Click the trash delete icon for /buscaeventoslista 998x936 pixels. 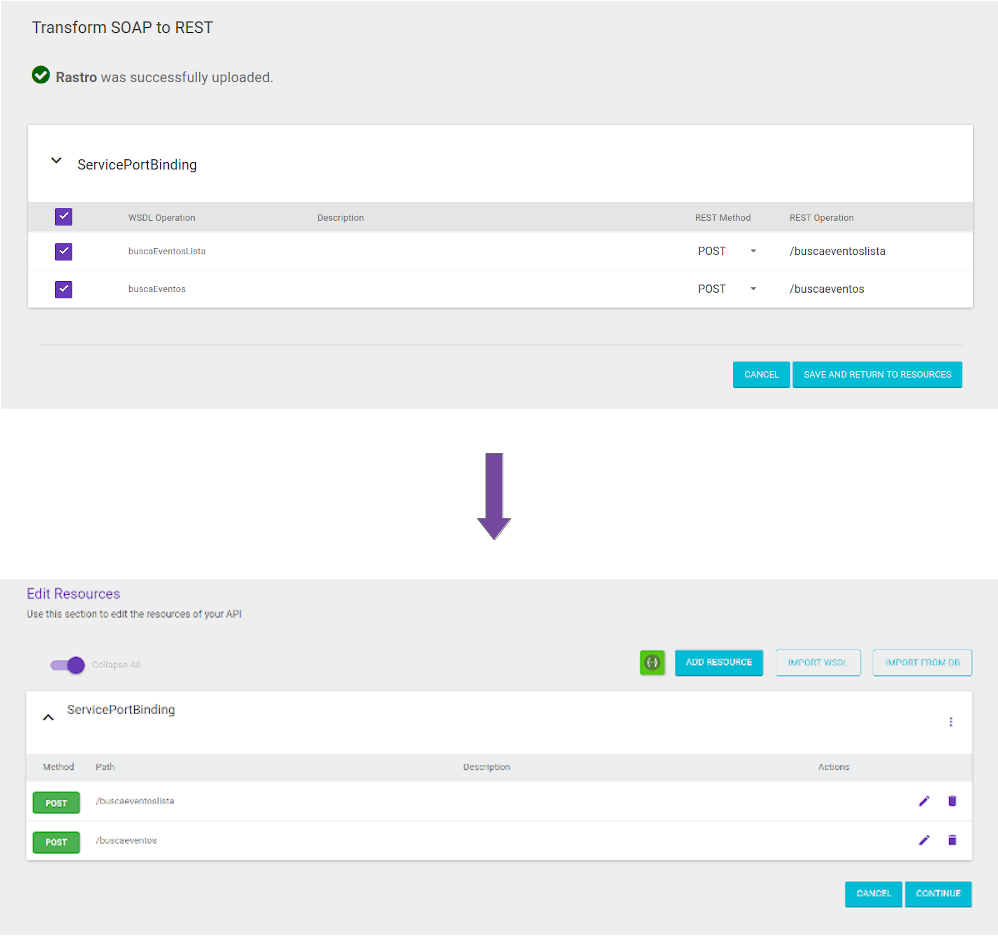(951, 800)
